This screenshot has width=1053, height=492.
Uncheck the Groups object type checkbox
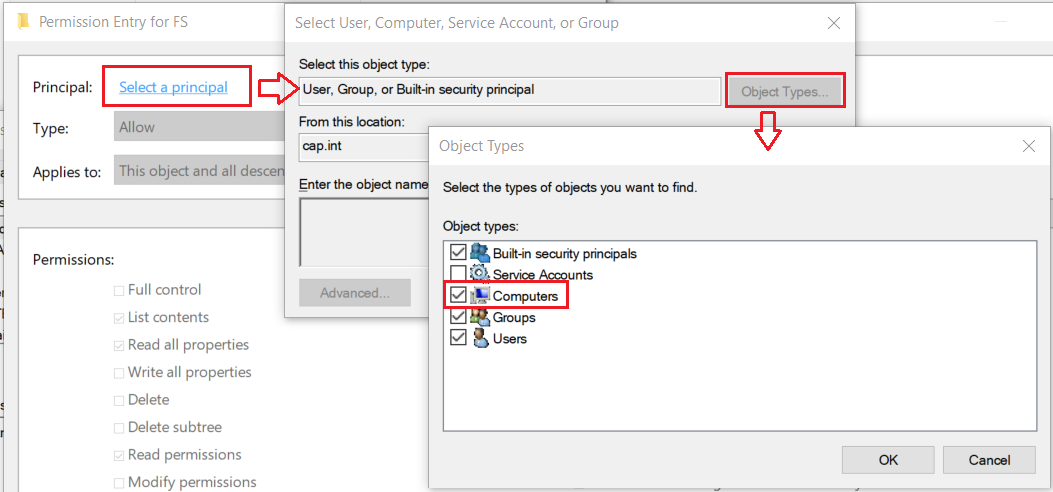(458, 316)
